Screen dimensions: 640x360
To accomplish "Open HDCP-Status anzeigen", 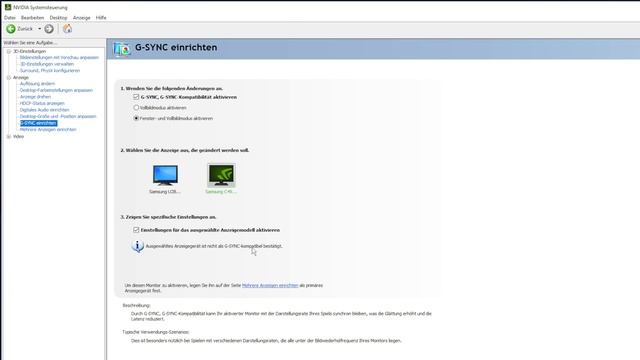I will (42, 103).
